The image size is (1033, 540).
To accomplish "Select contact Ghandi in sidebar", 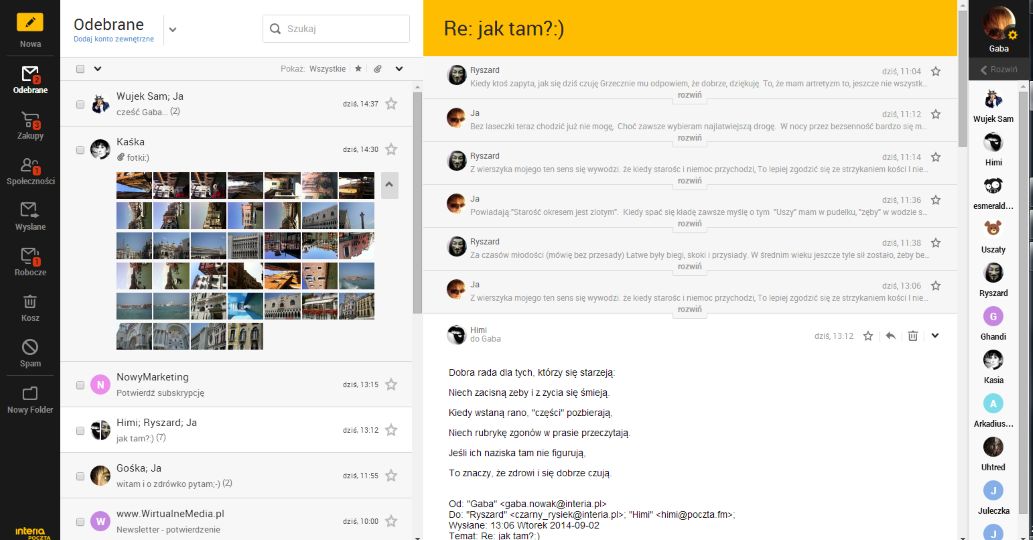I will (993, 324).
